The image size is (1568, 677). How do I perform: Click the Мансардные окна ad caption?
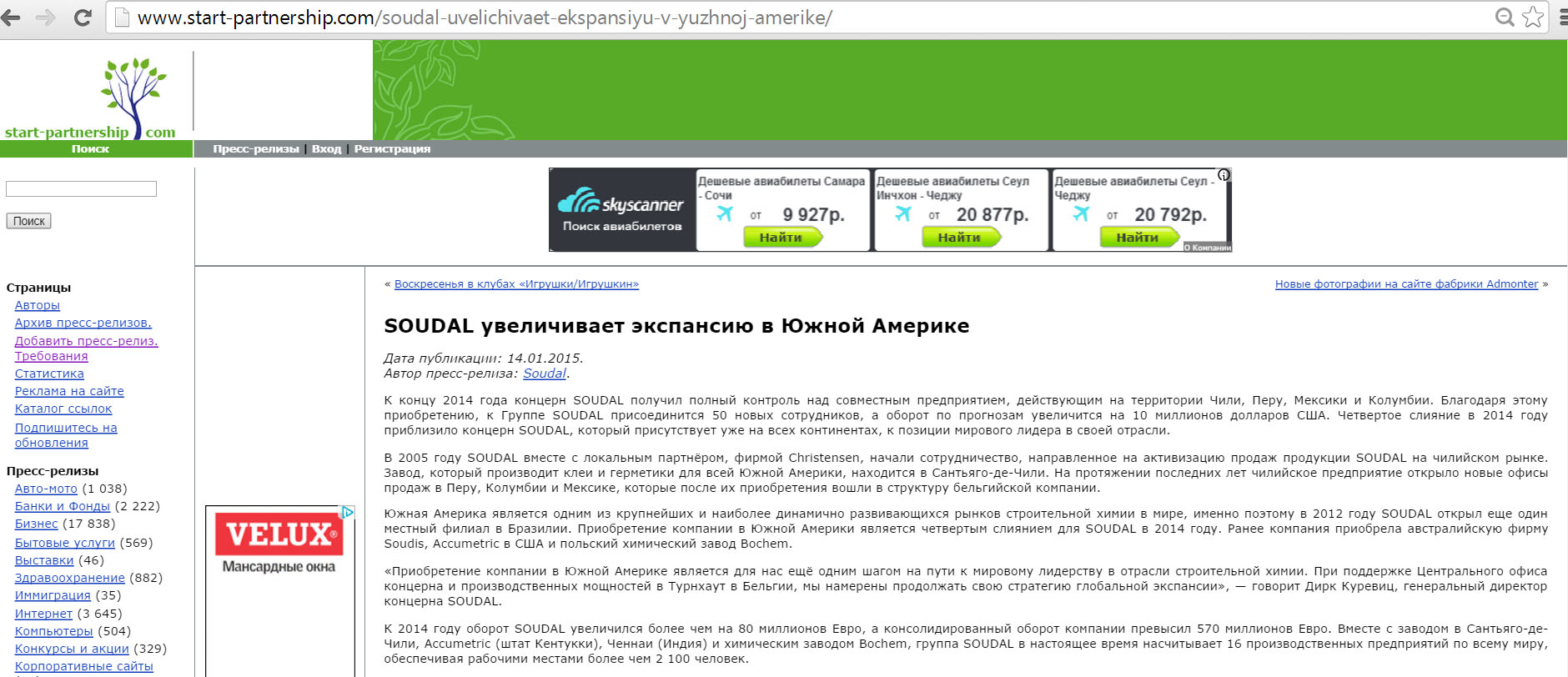pos(279,567)
